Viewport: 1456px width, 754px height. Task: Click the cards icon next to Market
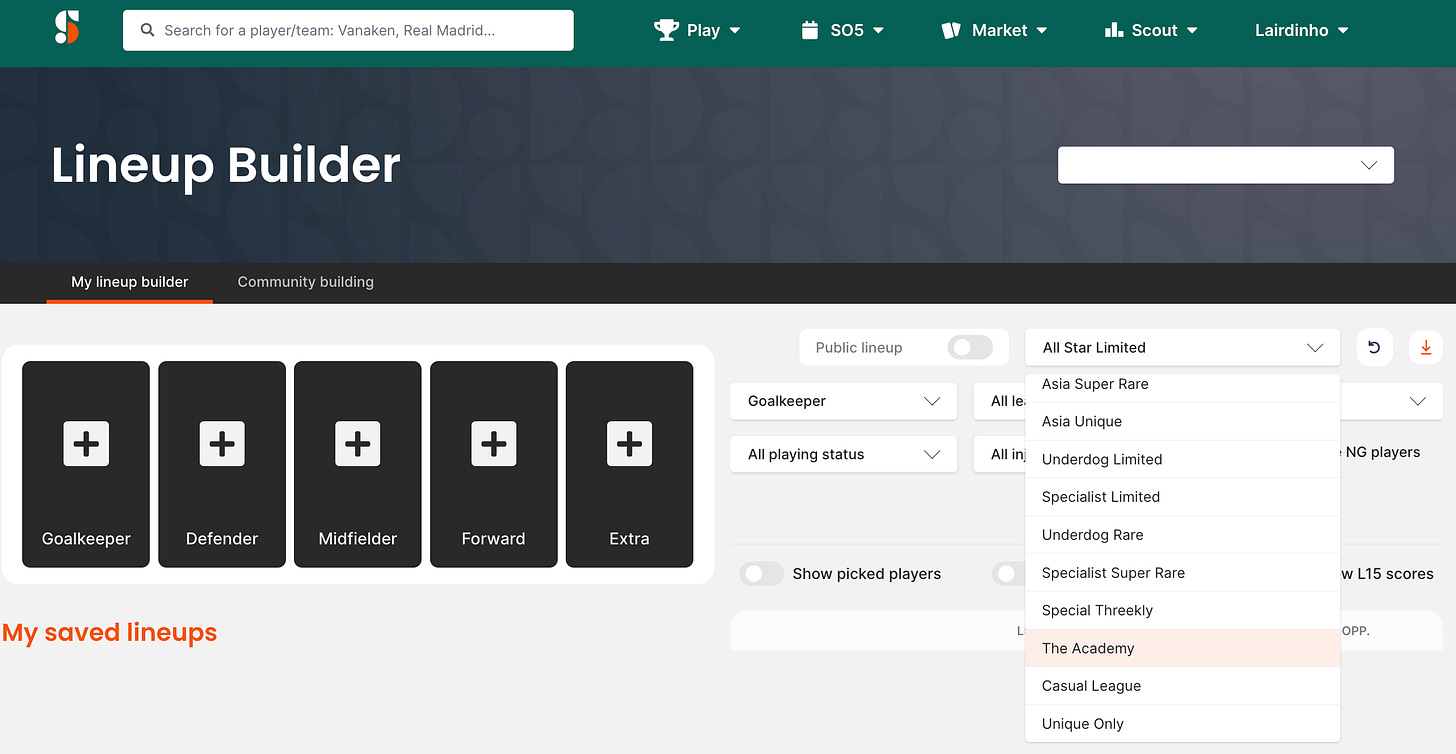point(951,31)
